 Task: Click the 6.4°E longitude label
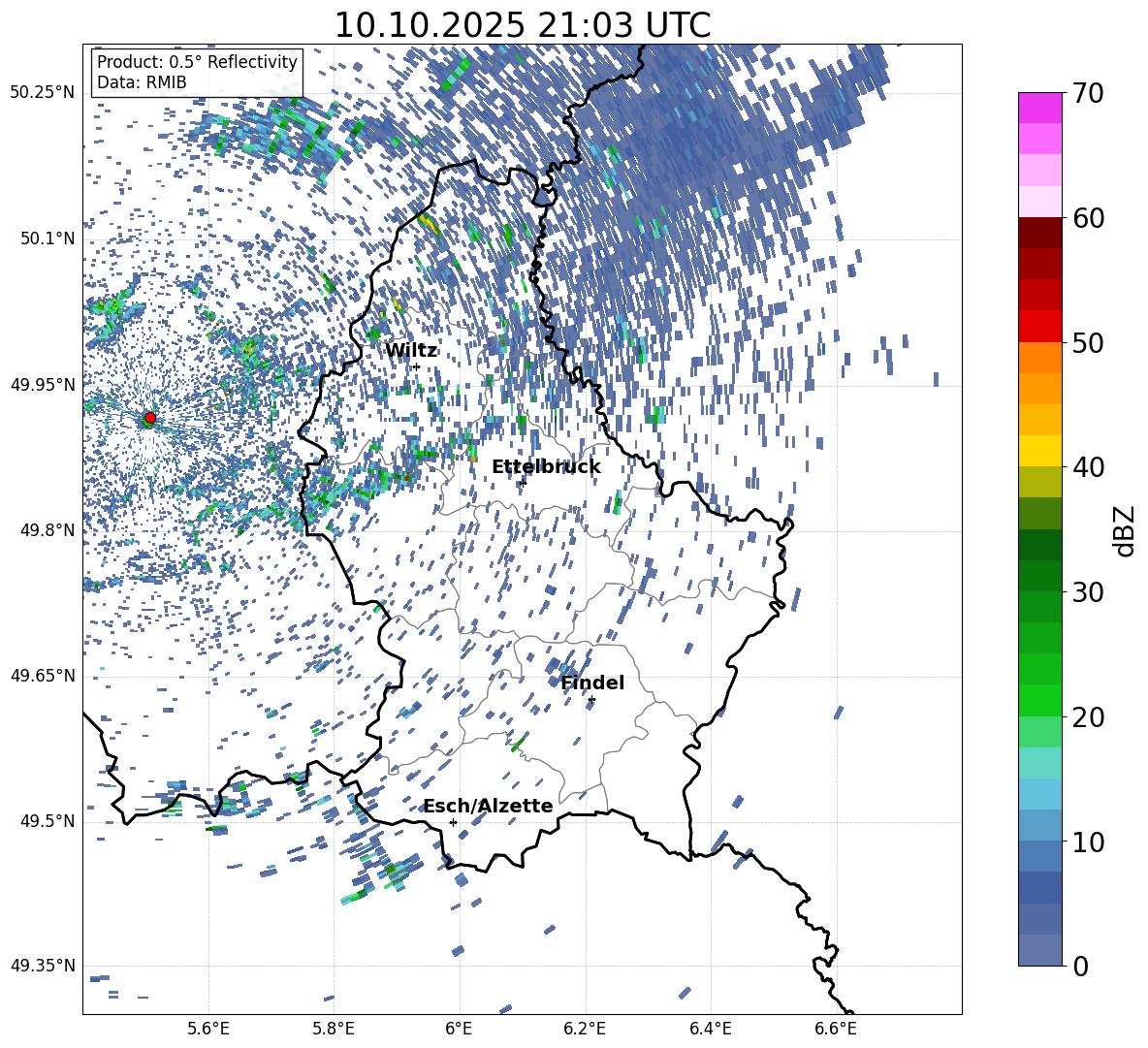click(710, 1029)
